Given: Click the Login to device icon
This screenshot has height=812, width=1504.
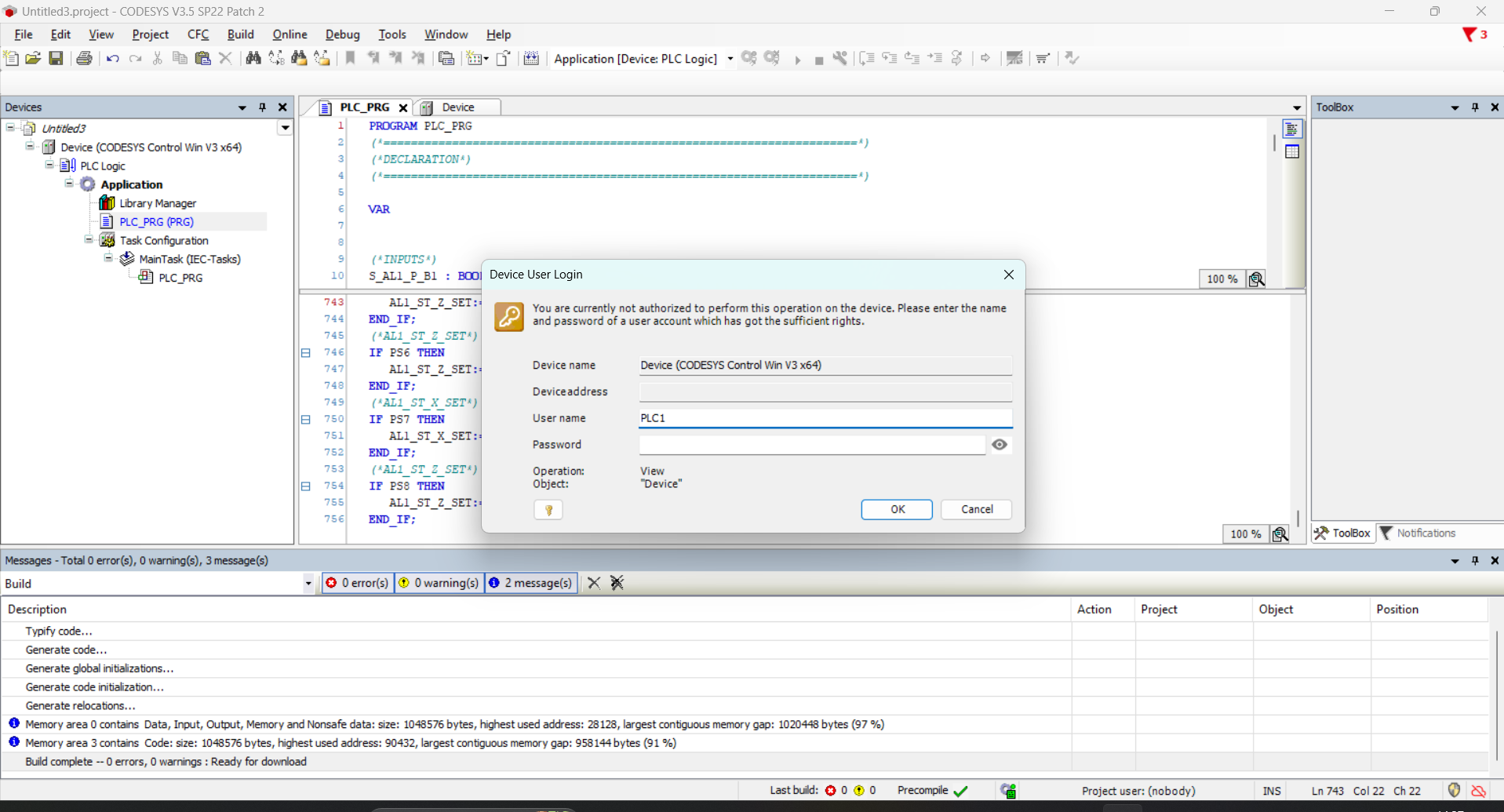Looking at the screenshot, I should click(749, 58).
